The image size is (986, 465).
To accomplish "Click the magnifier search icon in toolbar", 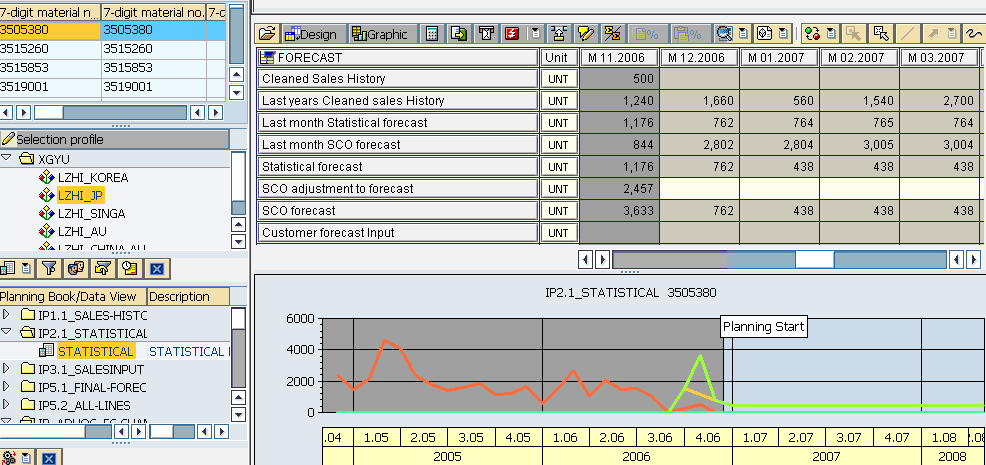I will (x=723, y=34).
